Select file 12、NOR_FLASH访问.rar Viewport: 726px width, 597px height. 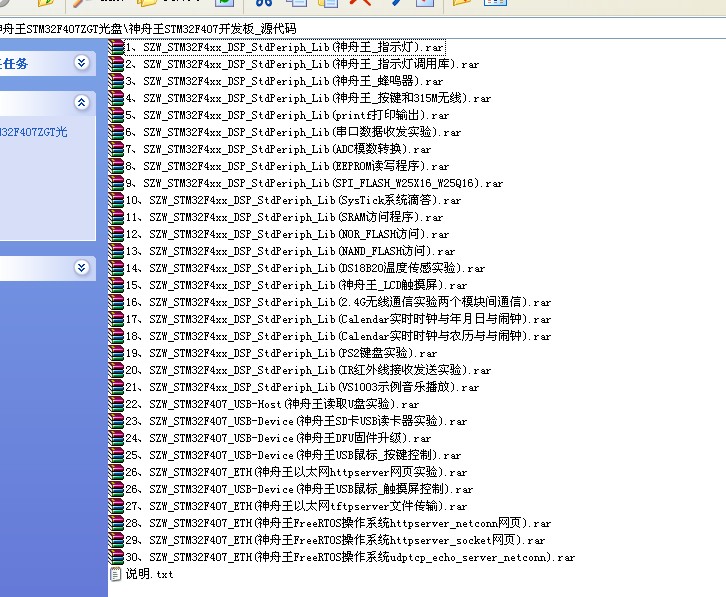tap(287, 234)
